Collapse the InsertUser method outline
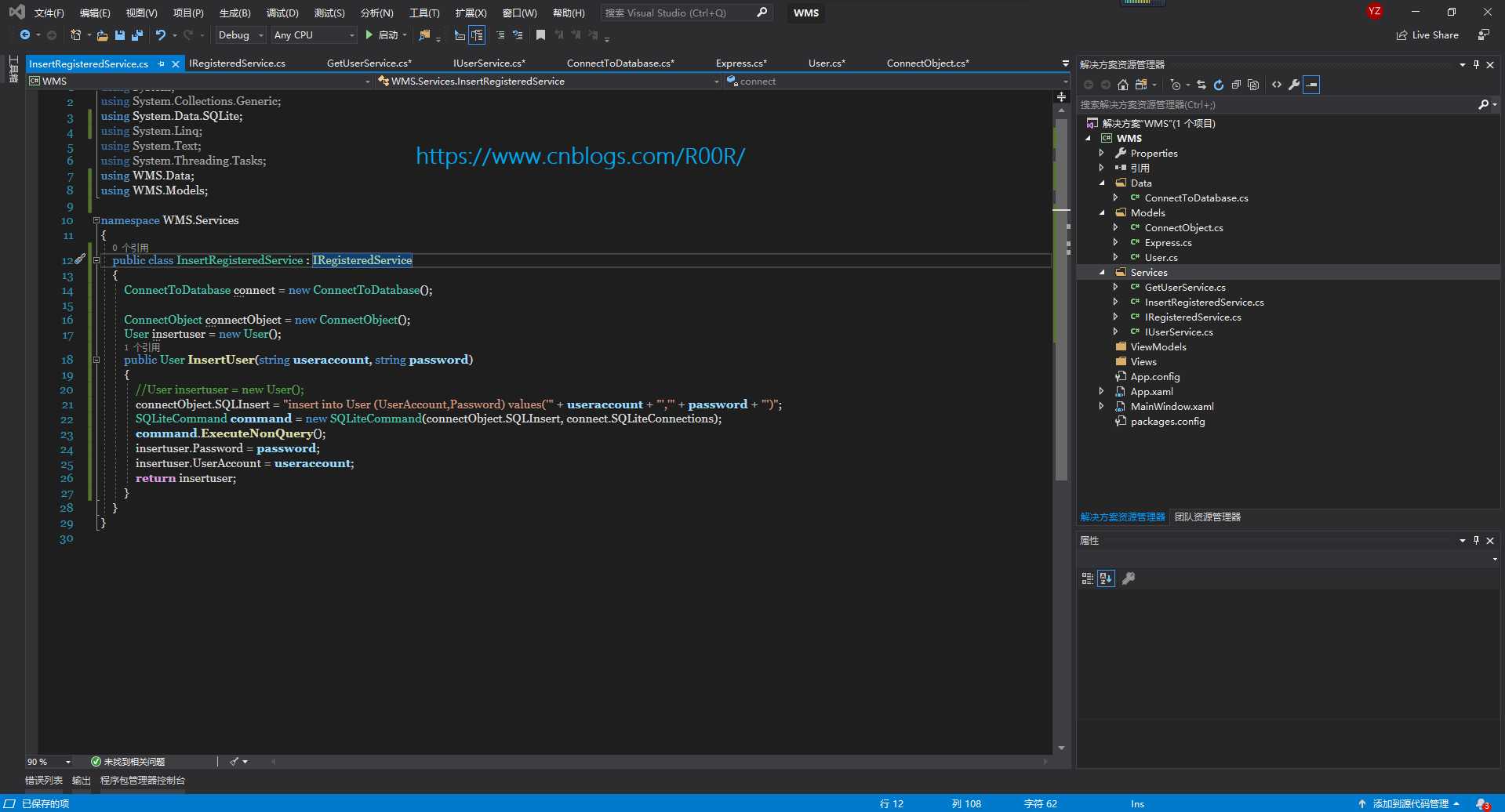Screen dimensions: 1505x812 pos(96,360)
